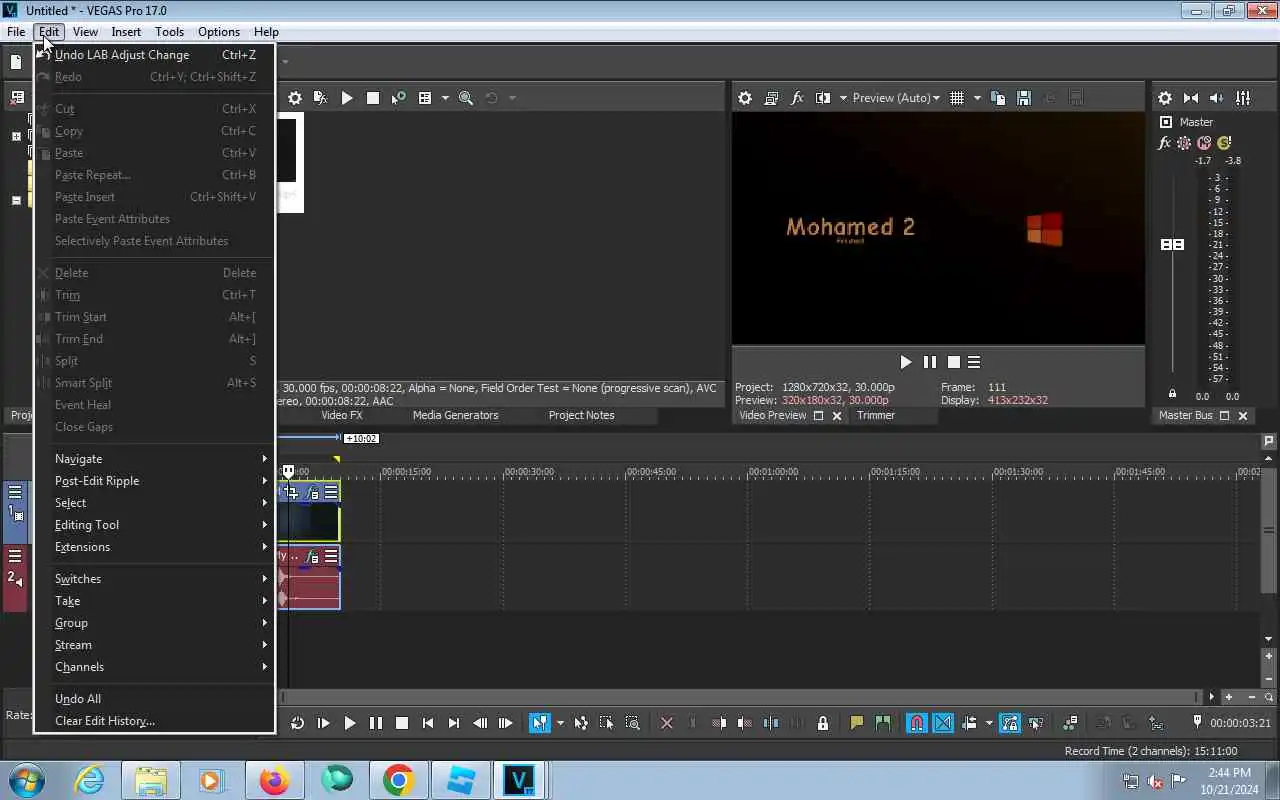The image size is (1280, 800).
Task: Open Master Bus audio properties gear
Action: (1165, 98)
